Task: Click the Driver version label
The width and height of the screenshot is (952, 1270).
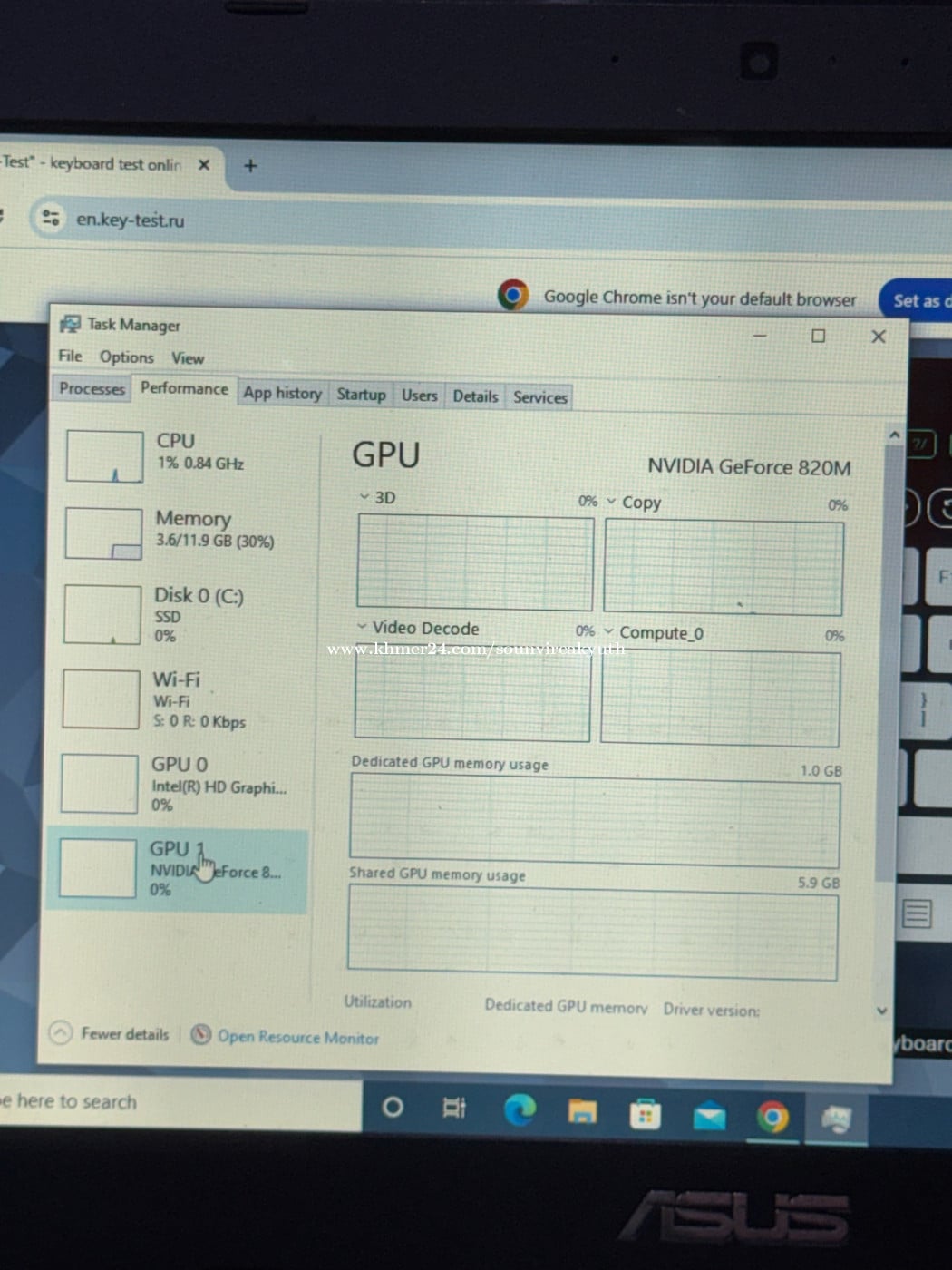Action: pos(712,1009)
